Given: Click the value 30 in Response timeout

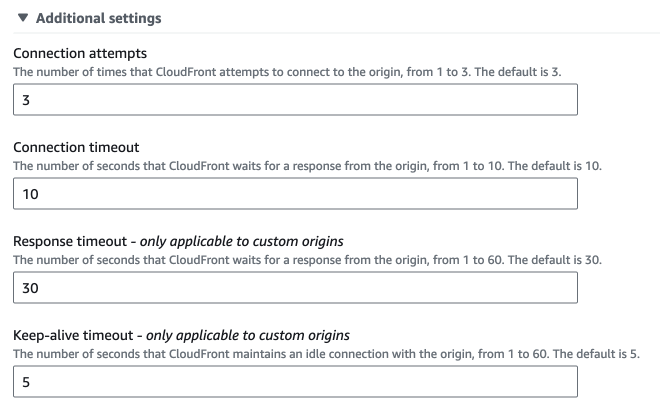Looking at the screenshot, I should (30, 288).
